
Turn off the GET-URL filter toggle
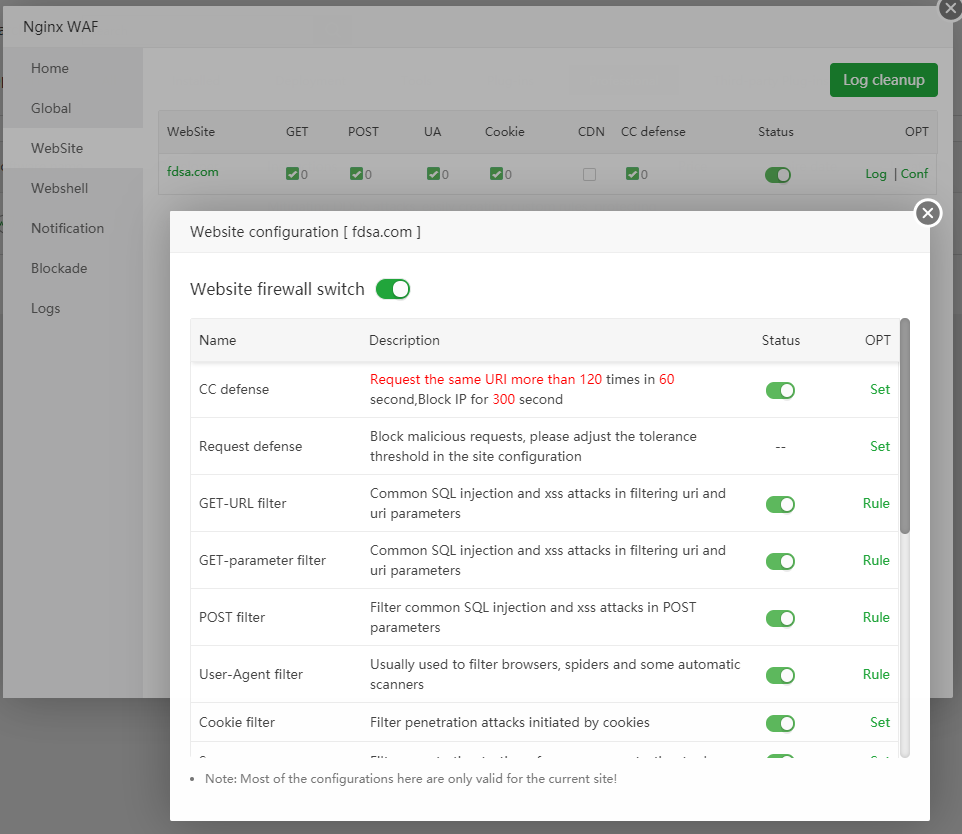780,504
